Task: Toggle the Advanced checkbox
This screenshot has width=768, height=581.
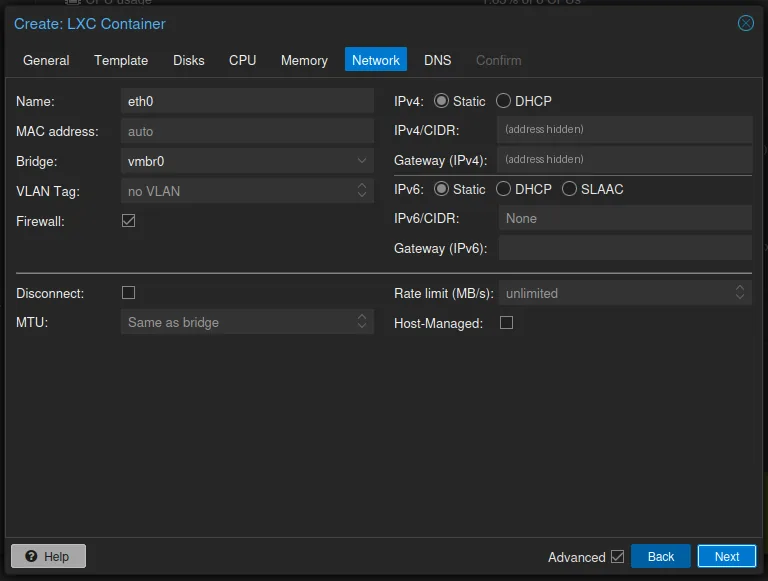Action: (617, 557)
